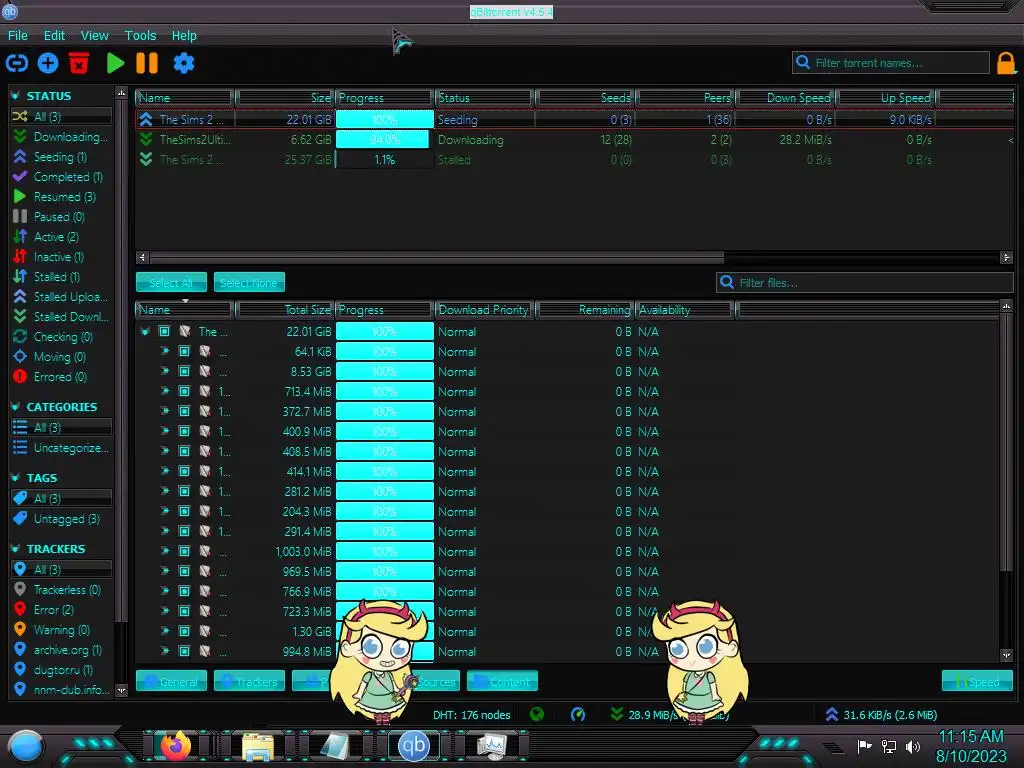
Task: Switch to the Content tab
Action: coord(502,681)
